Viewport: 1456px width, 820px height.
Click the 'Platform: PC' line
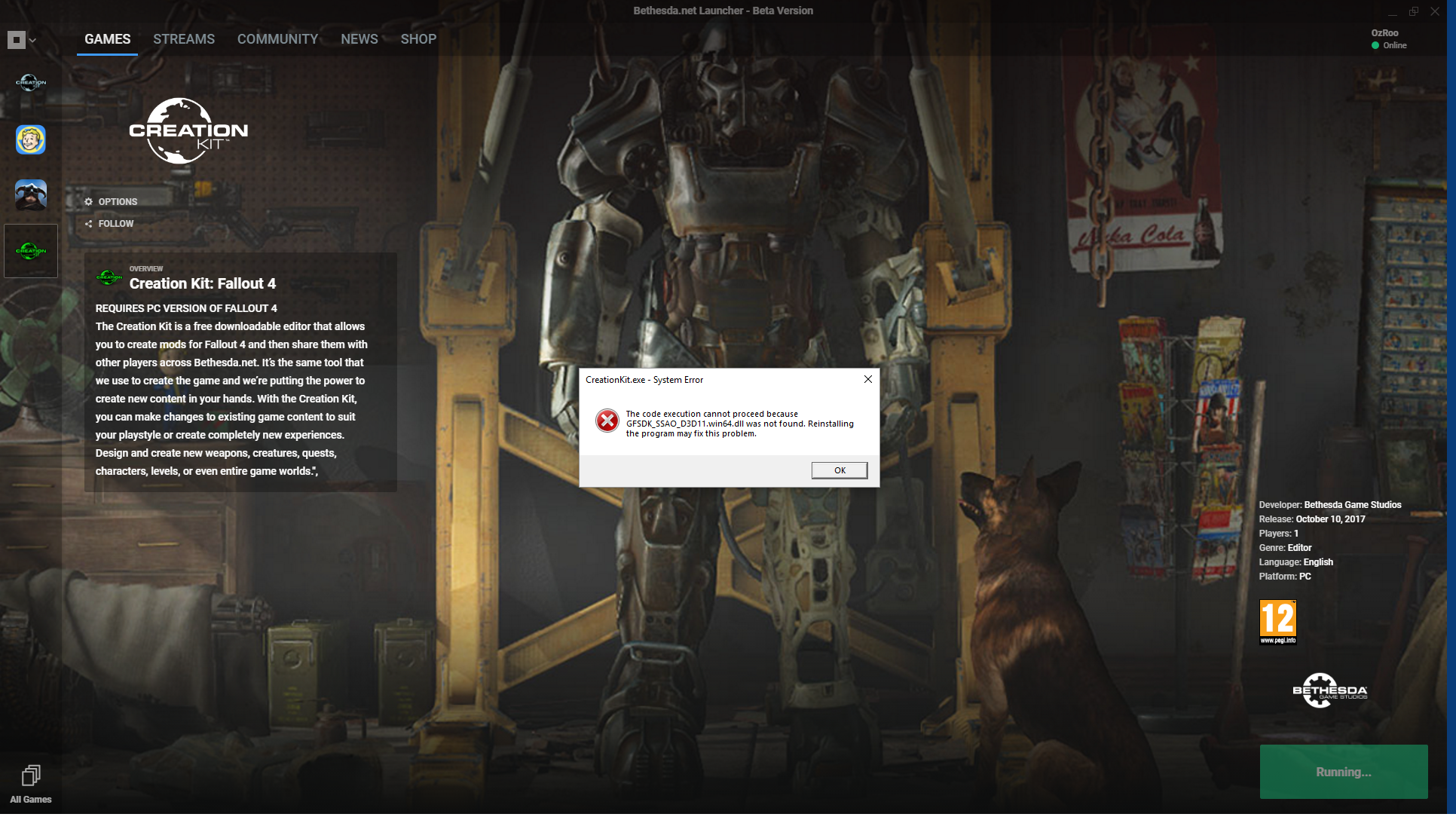point(1285,577)
